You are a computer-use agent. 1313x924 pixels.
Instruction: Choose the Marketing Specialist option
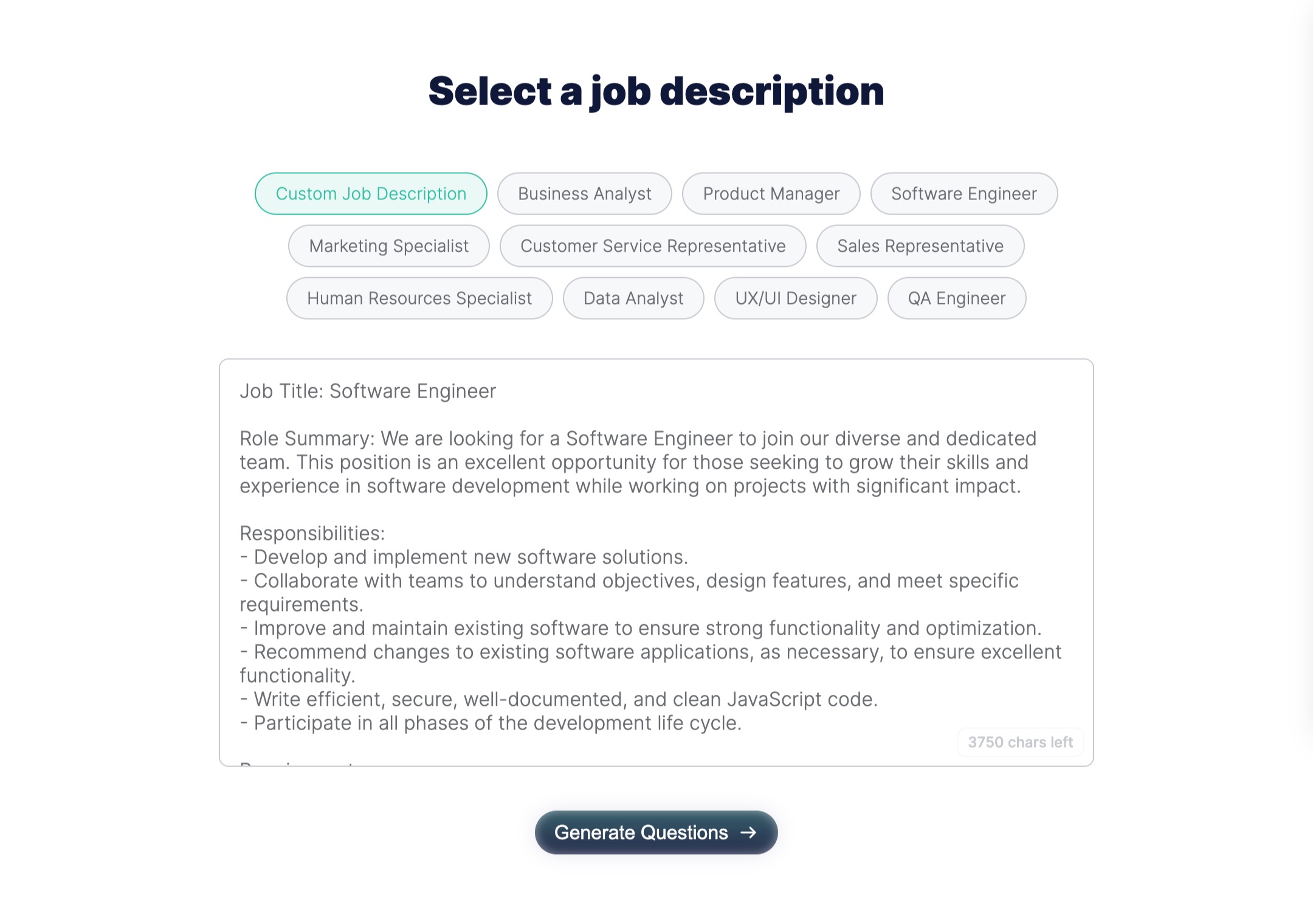pyautogui.click(x=388, y=246)
